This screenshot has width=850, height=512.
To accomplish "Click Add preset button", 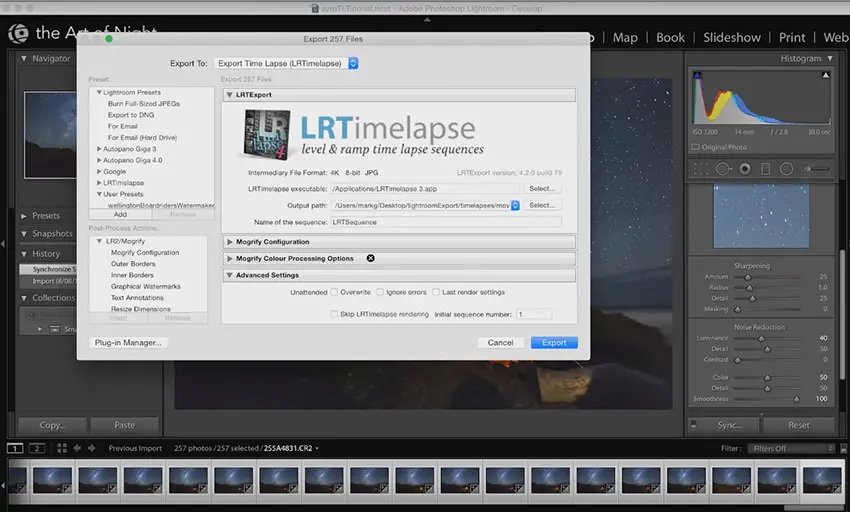I will [x=120, y=215].
